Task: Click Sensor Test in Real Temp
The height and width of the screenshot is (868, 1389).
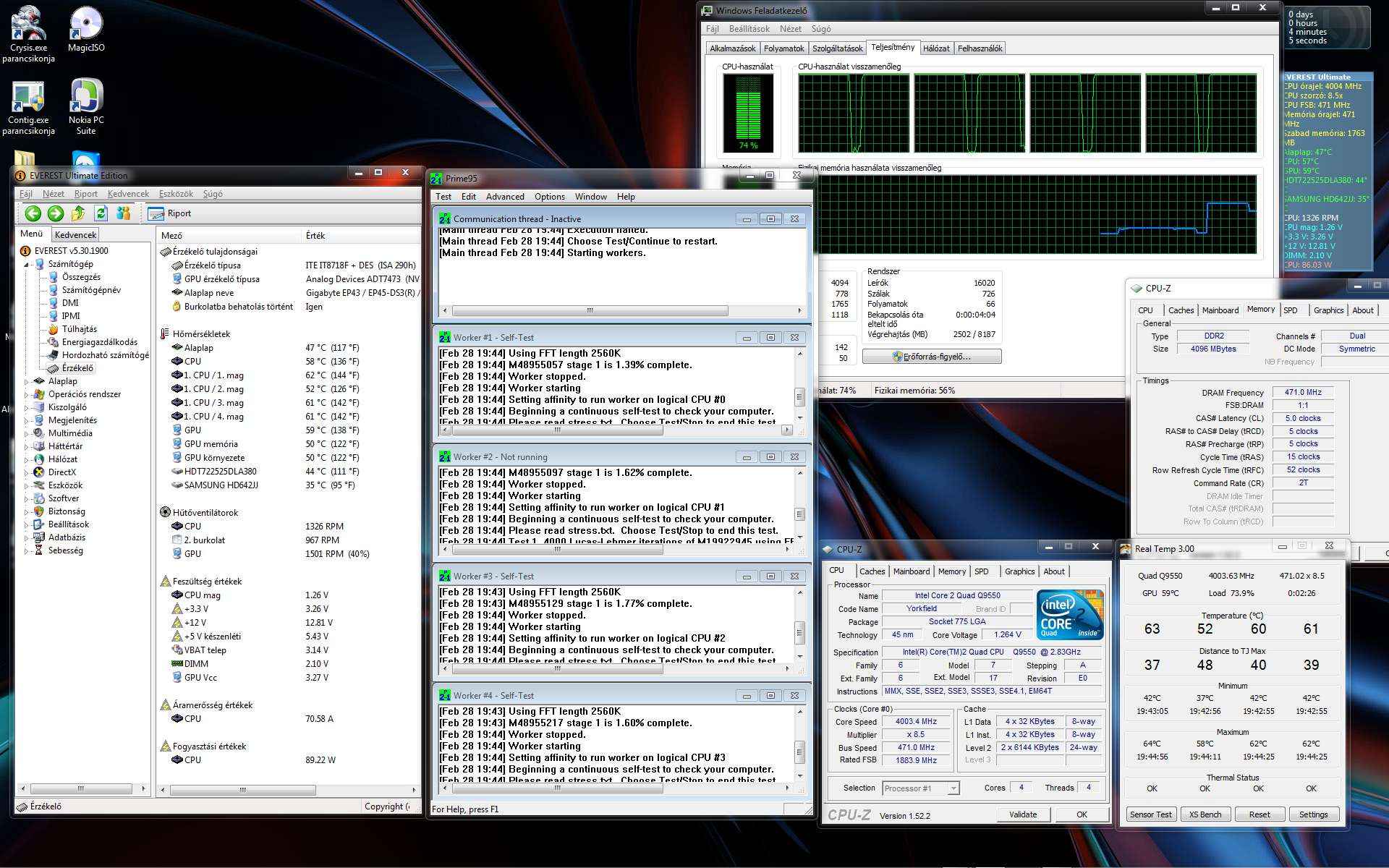Action: click(1150, 814)
